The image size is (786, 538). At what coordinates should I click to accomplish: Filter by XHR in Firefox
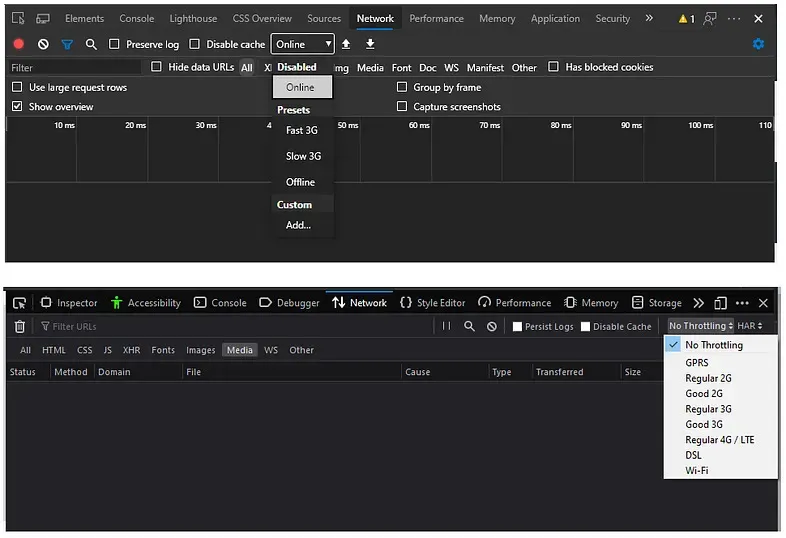pos(131,350)
